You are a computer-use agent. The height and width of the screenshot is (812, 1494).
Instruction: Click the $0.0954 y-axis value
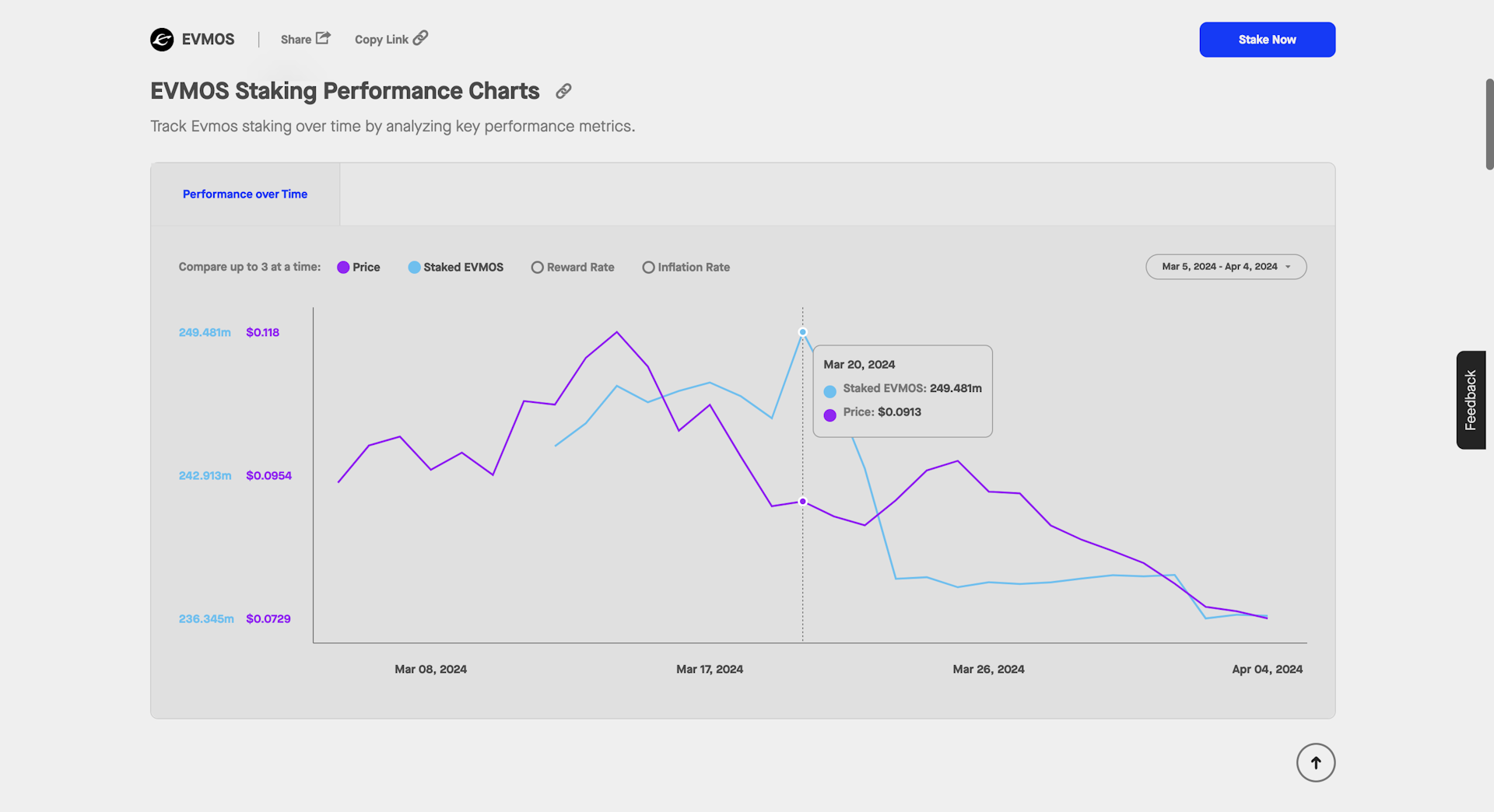click(x=268, y=475)
